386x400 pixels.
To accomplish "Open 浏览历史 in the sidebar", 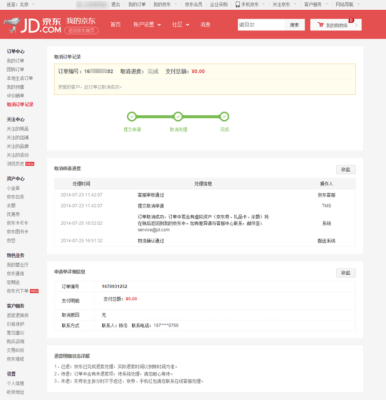I will pos(15,164).
